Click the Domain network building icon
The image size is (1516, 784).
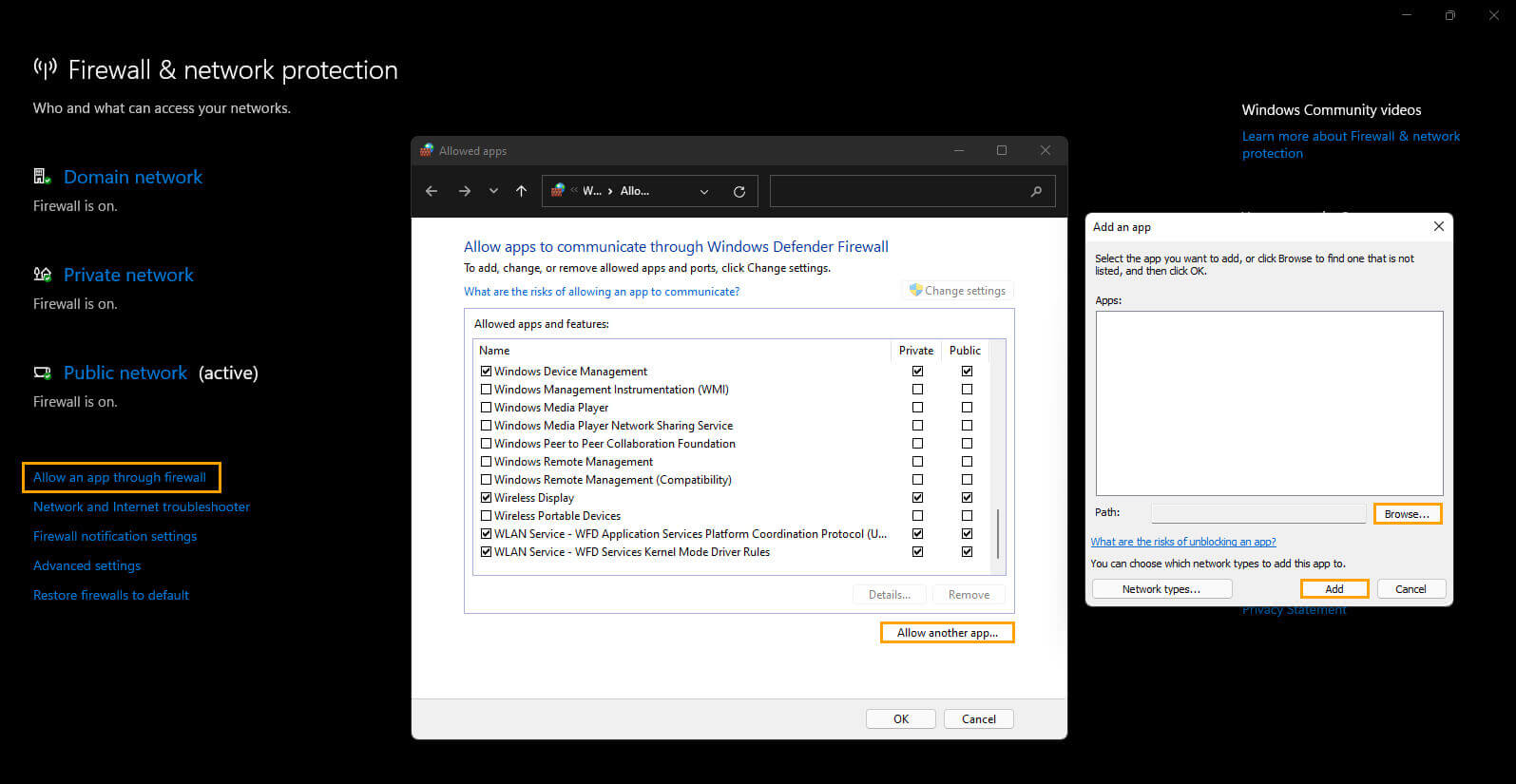[x=42, y=177]
